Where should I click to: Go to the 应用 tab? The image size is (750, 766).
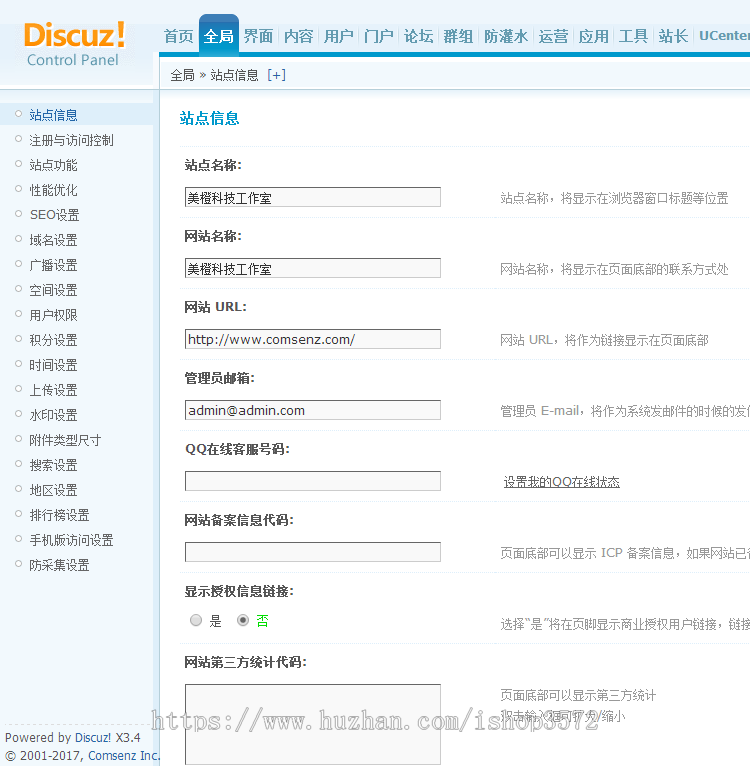point(593,36)
